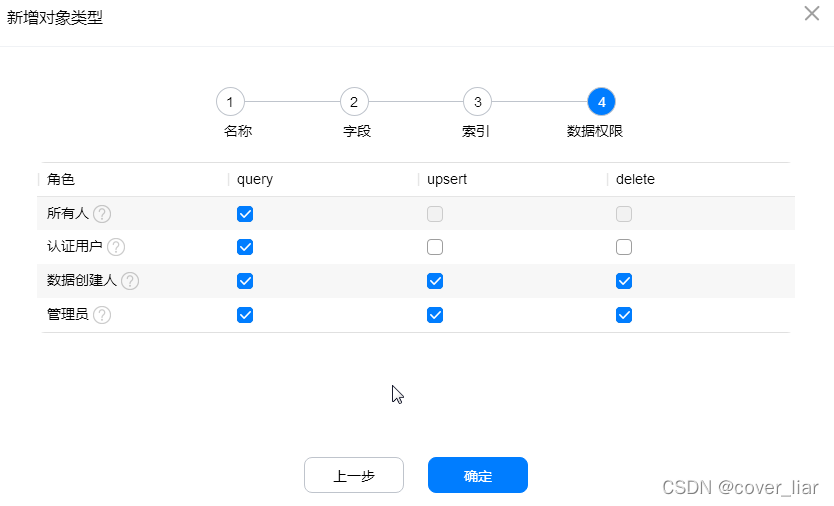The height and width of the screenshot is (506, 834).
Task: Go to step 1 名称
Action: click(230, 102)
